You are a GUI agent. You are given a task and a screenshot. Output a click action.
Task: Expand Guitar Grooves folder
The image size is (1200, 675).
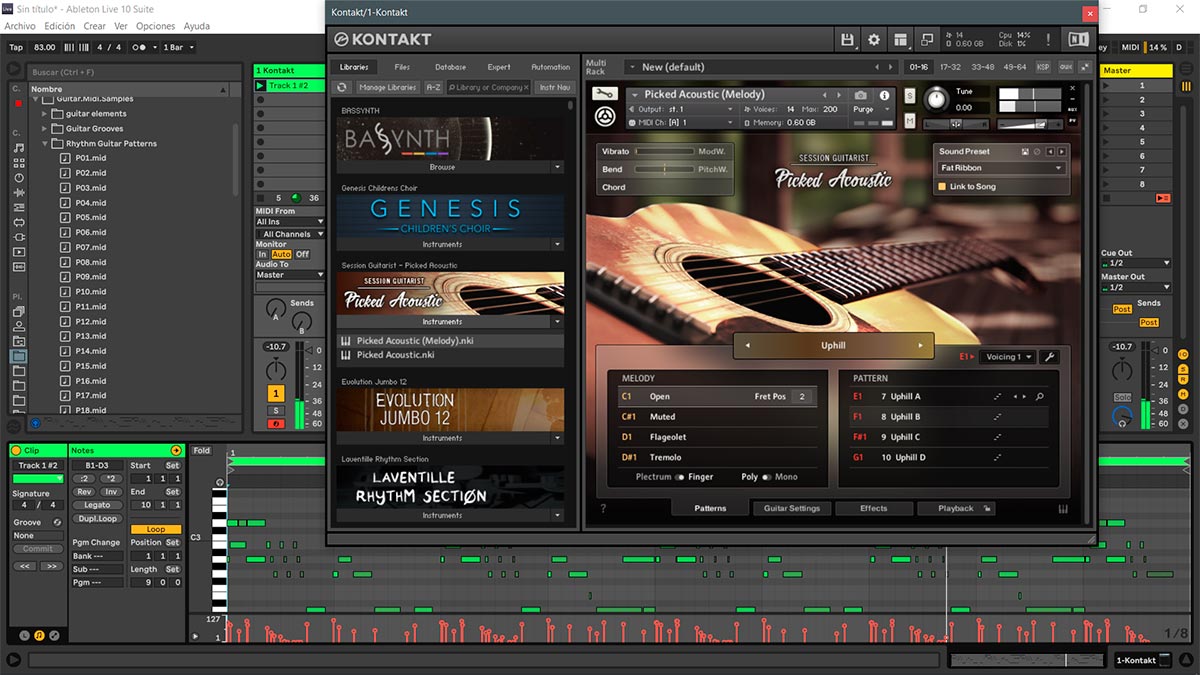[x=46, y=128]
